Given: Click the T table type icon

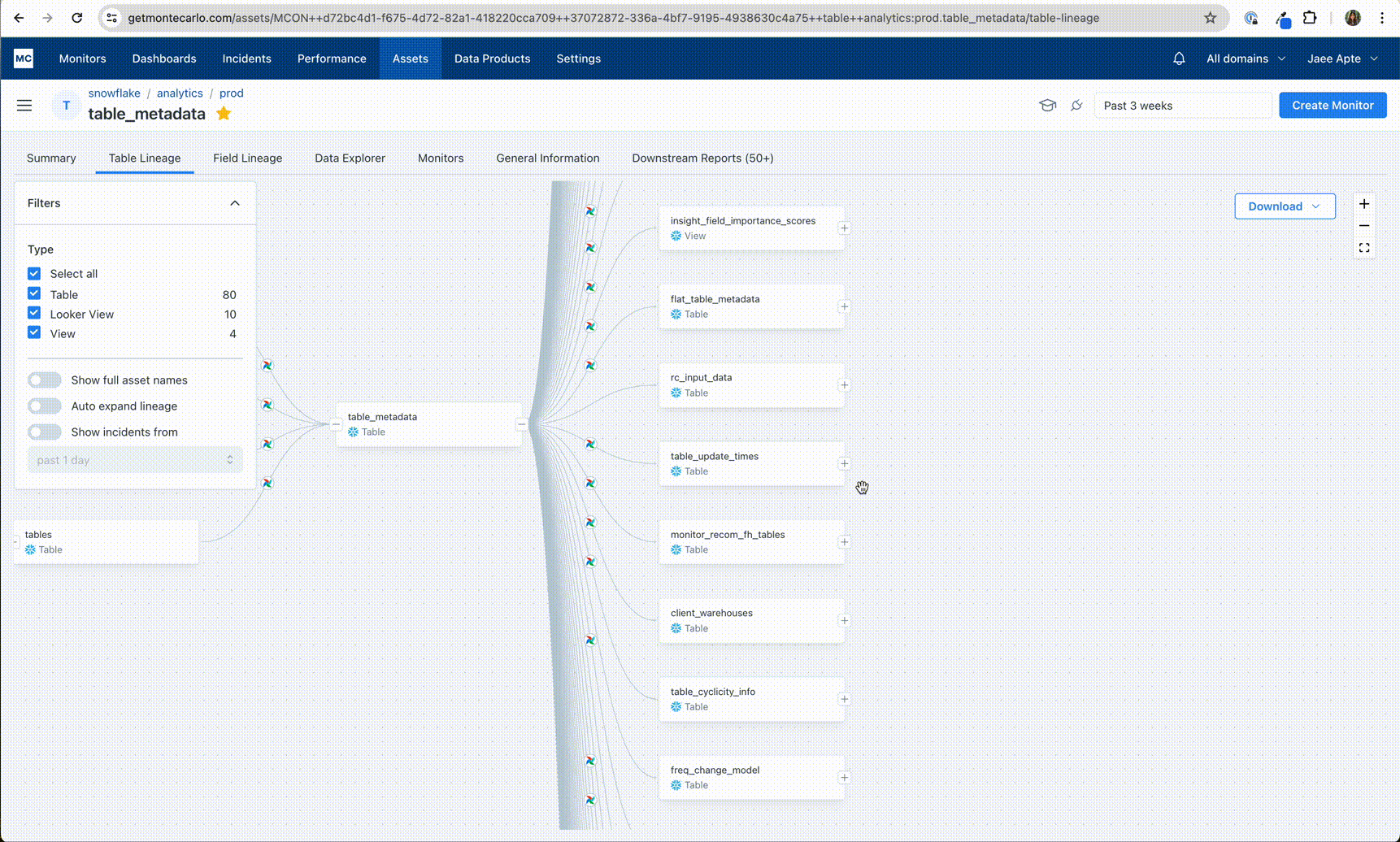Looking at the screenshot, I should pyautogui.click(x=66, y=106).
